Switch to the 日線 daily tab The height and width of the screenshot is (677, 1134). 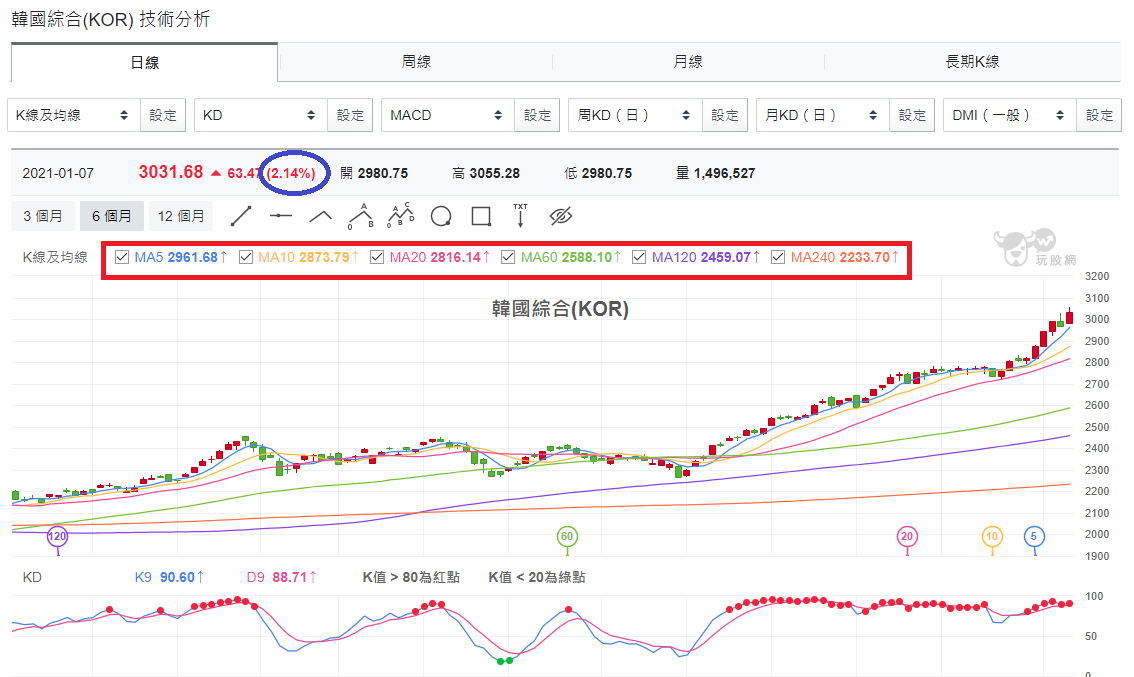pos(144,62)
